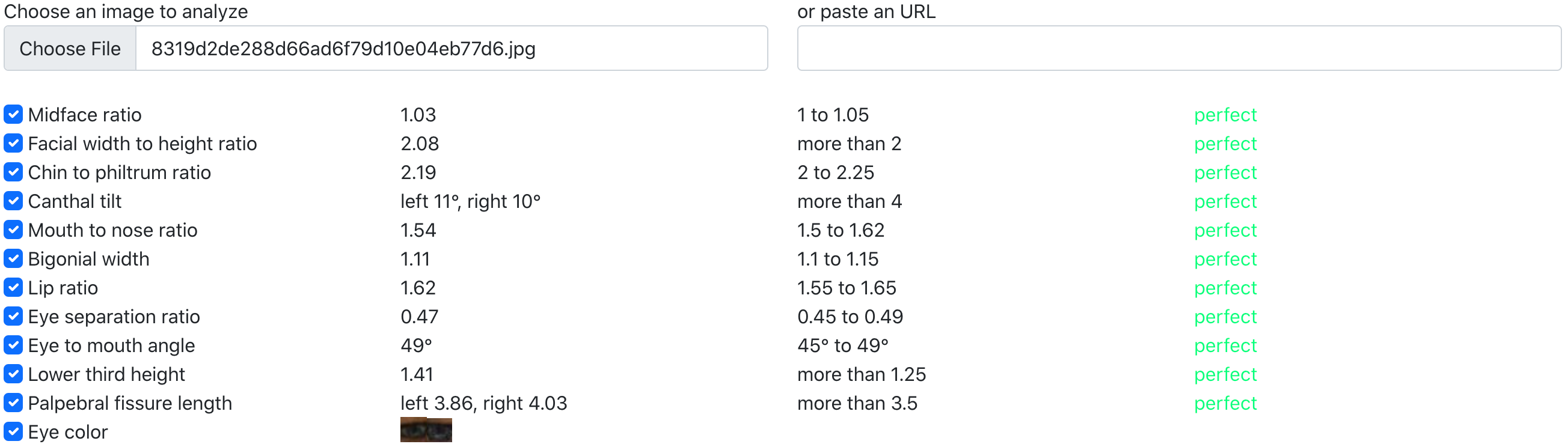Toggle the Mouth to nose ratio checkbox
Image resolution: width=1568 pixels, height=447 pixels.
(x=13, y=230)
